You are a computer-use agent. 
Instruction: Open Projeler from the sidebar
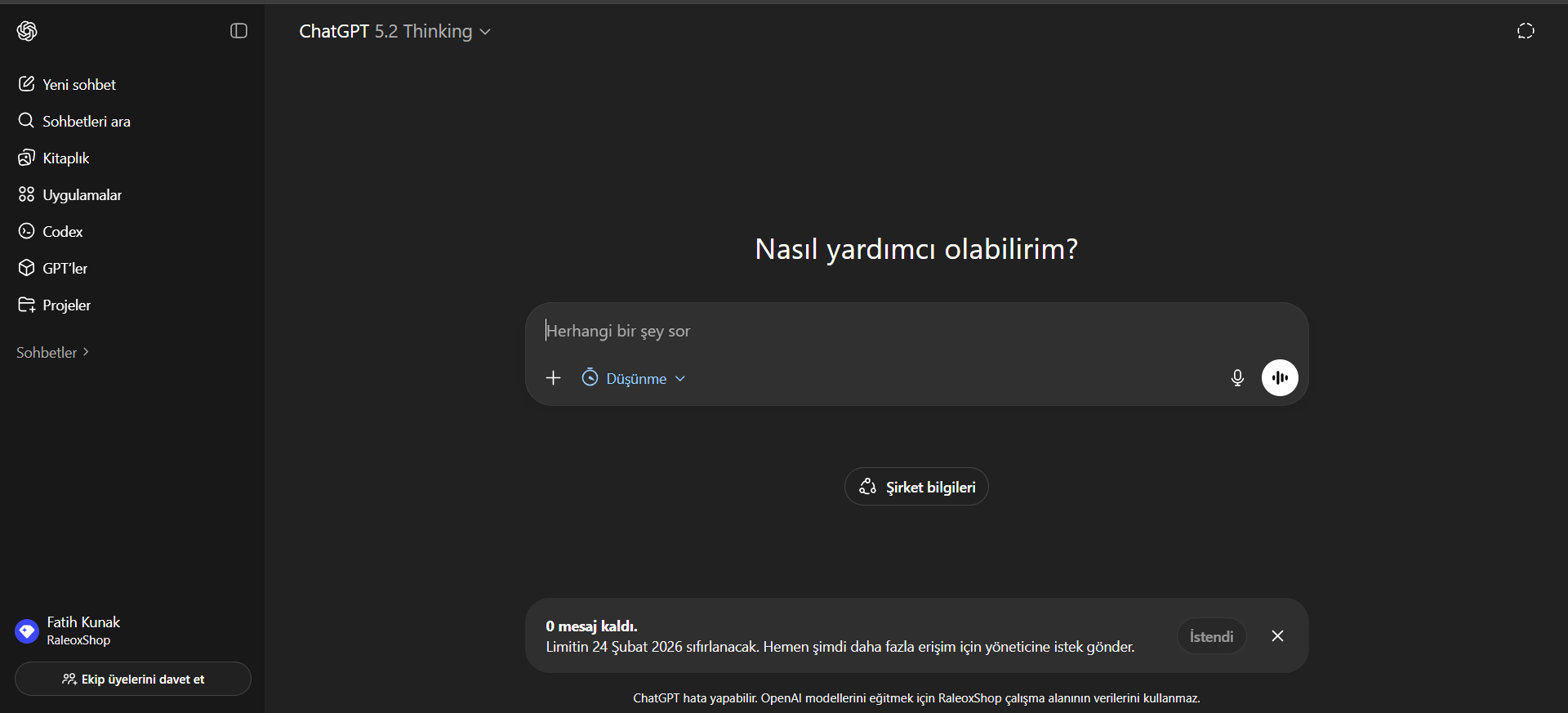pos(132,305)
